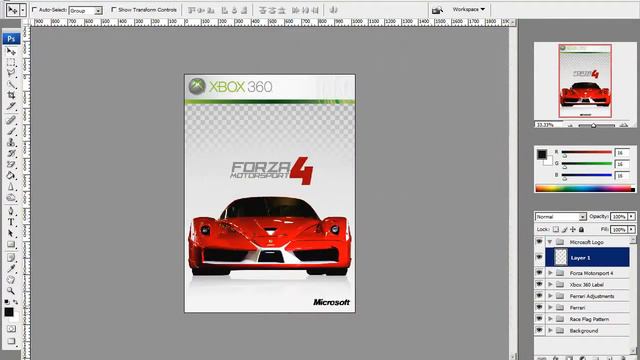Screen dimensions: 640x360
Task: Select the Magic Wand tool
Action: pyautogui.click(x=11, y=84)
